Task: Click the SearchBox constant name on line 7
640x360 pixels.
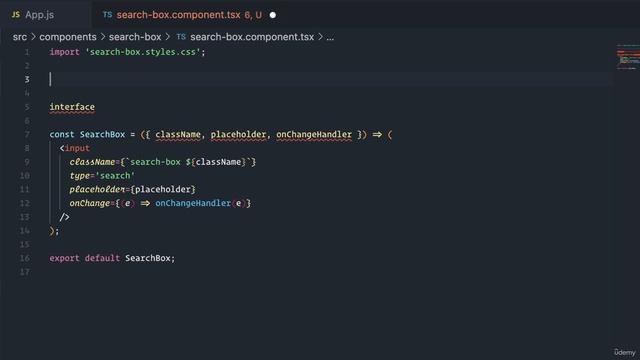Action: click(102, 135)
